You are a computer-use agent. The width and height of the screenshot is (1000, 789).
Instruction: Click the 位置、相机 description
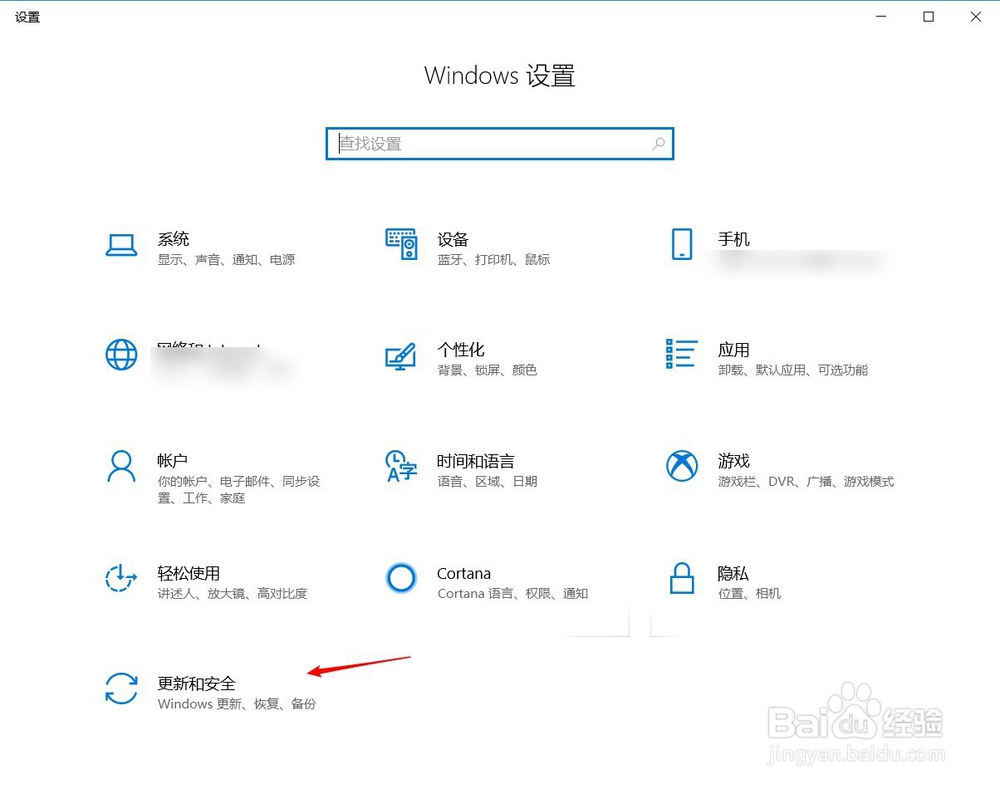(749, 593)
